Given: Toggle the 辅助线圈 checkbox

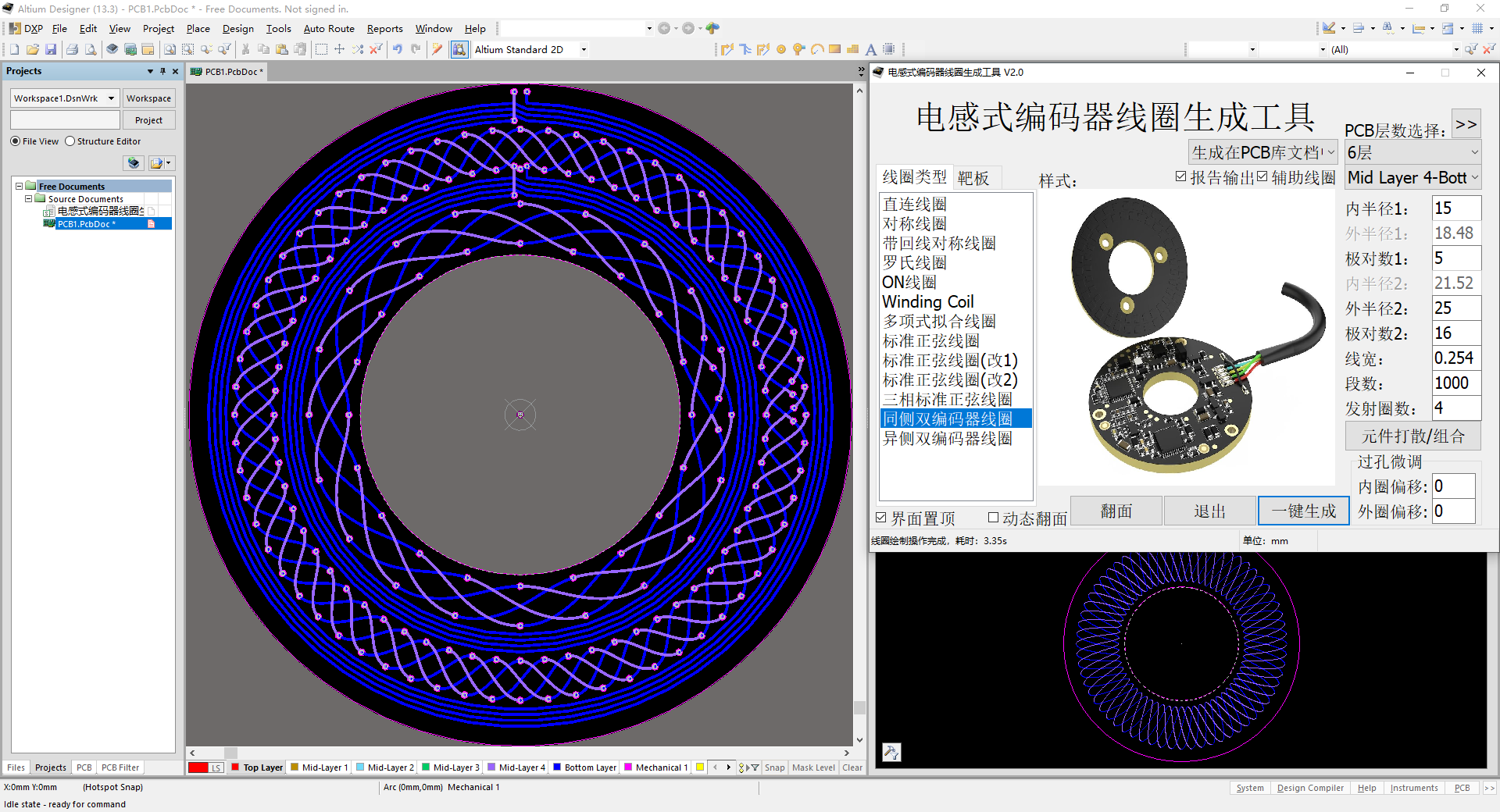Looking at the screenshot, I should 1262,177.
